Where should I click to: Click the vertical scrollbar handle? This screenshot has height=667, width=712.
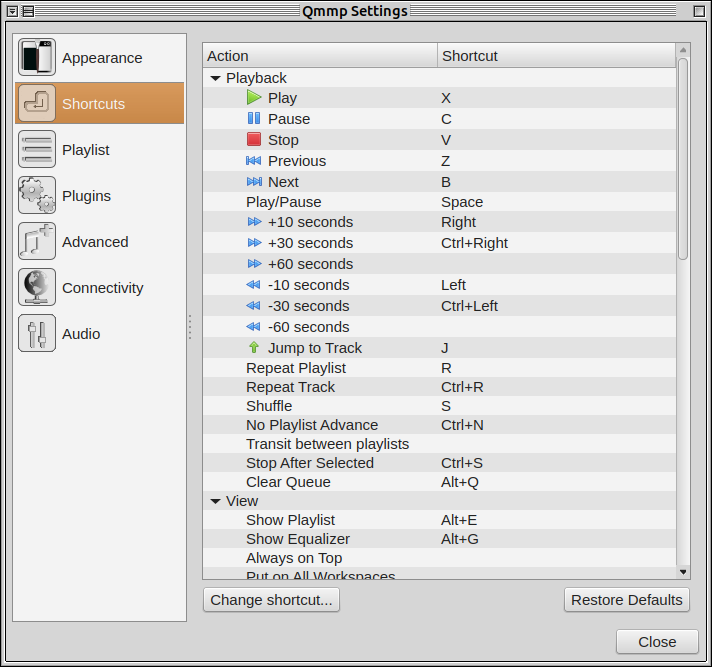click(683, 159)
